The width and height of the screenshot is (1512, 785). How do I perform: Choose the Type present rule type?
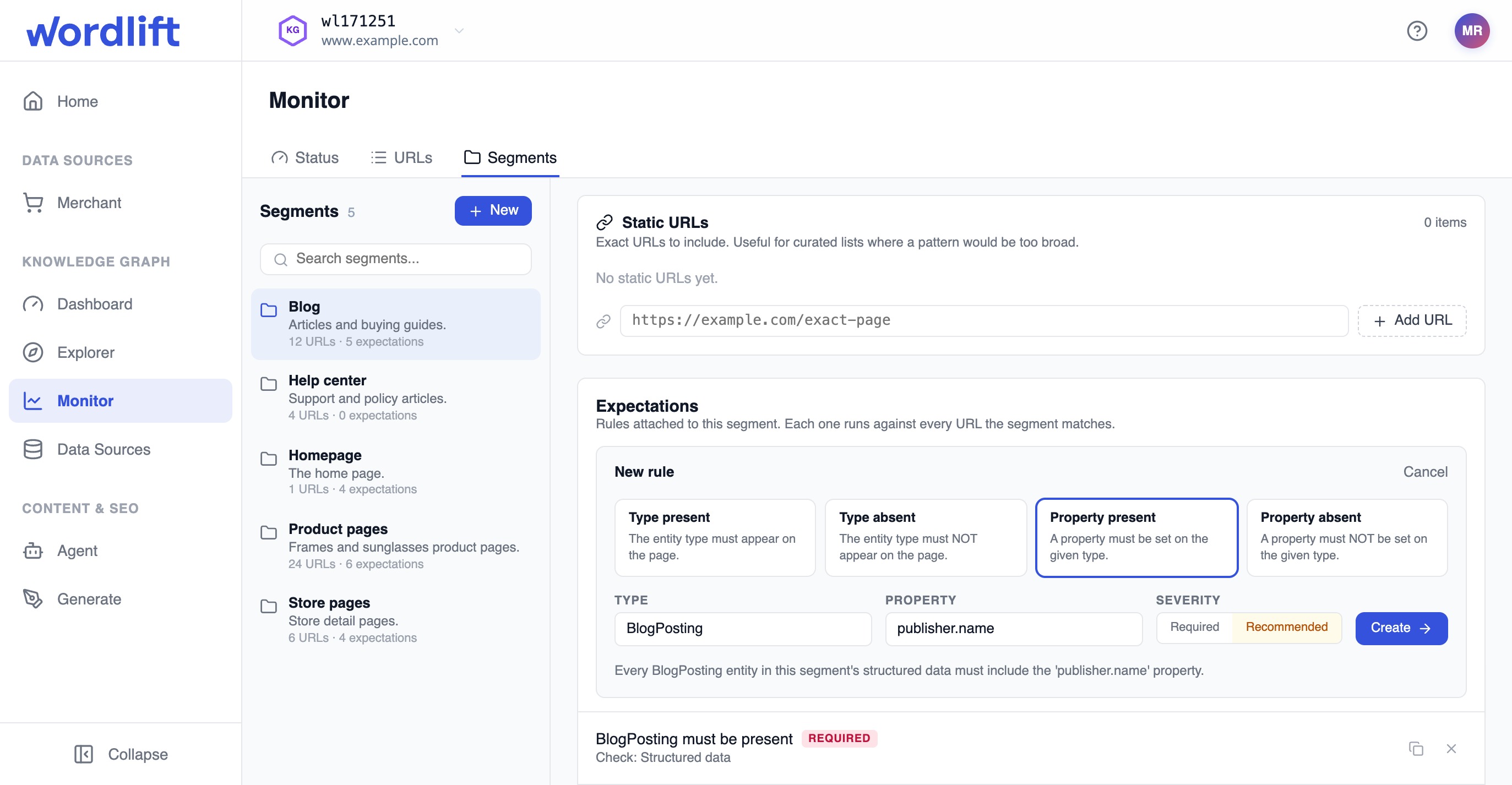tap(714, 537)
